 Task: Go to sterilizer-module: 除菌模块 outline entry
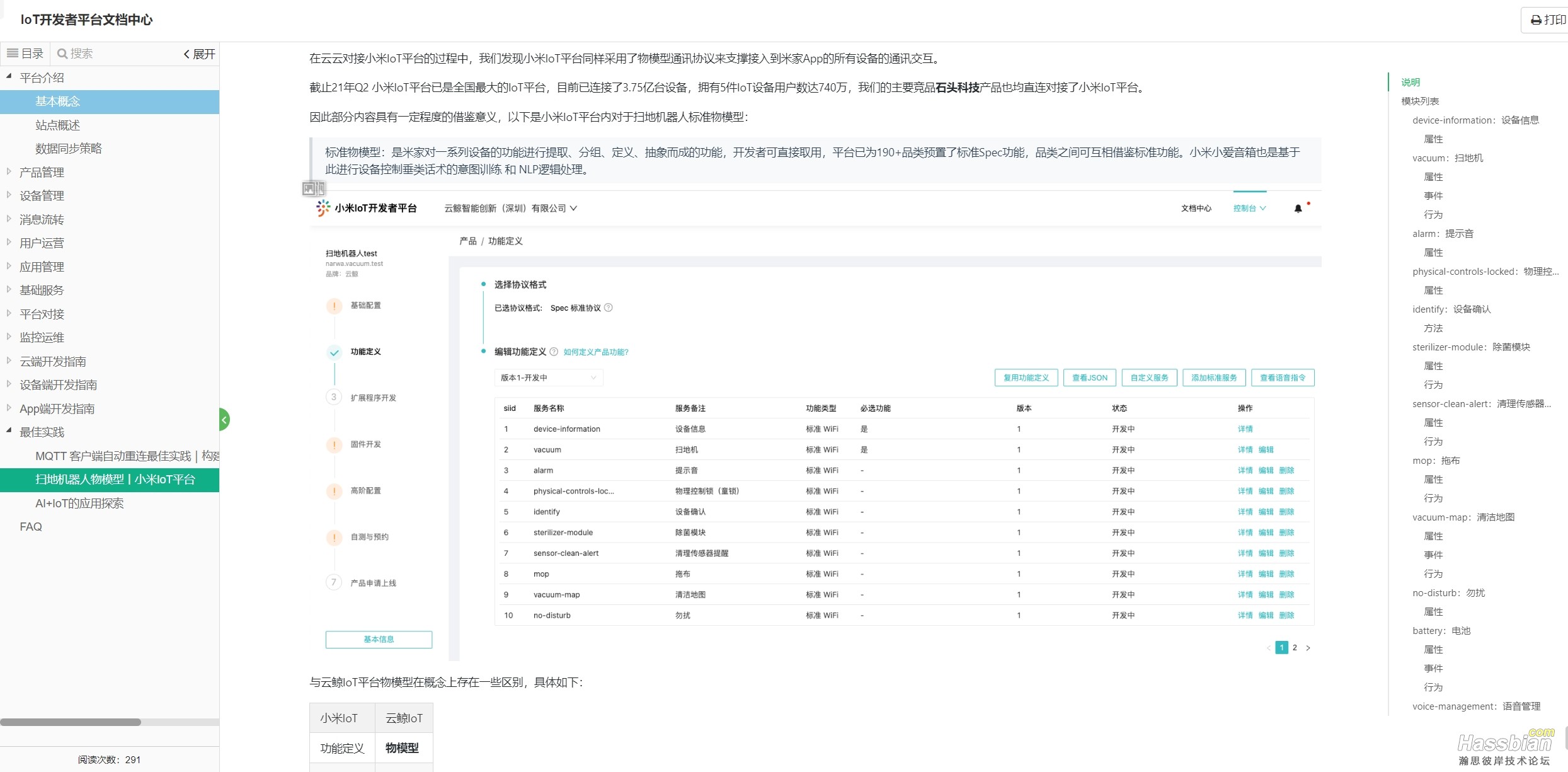click(x=1471, y=347)
